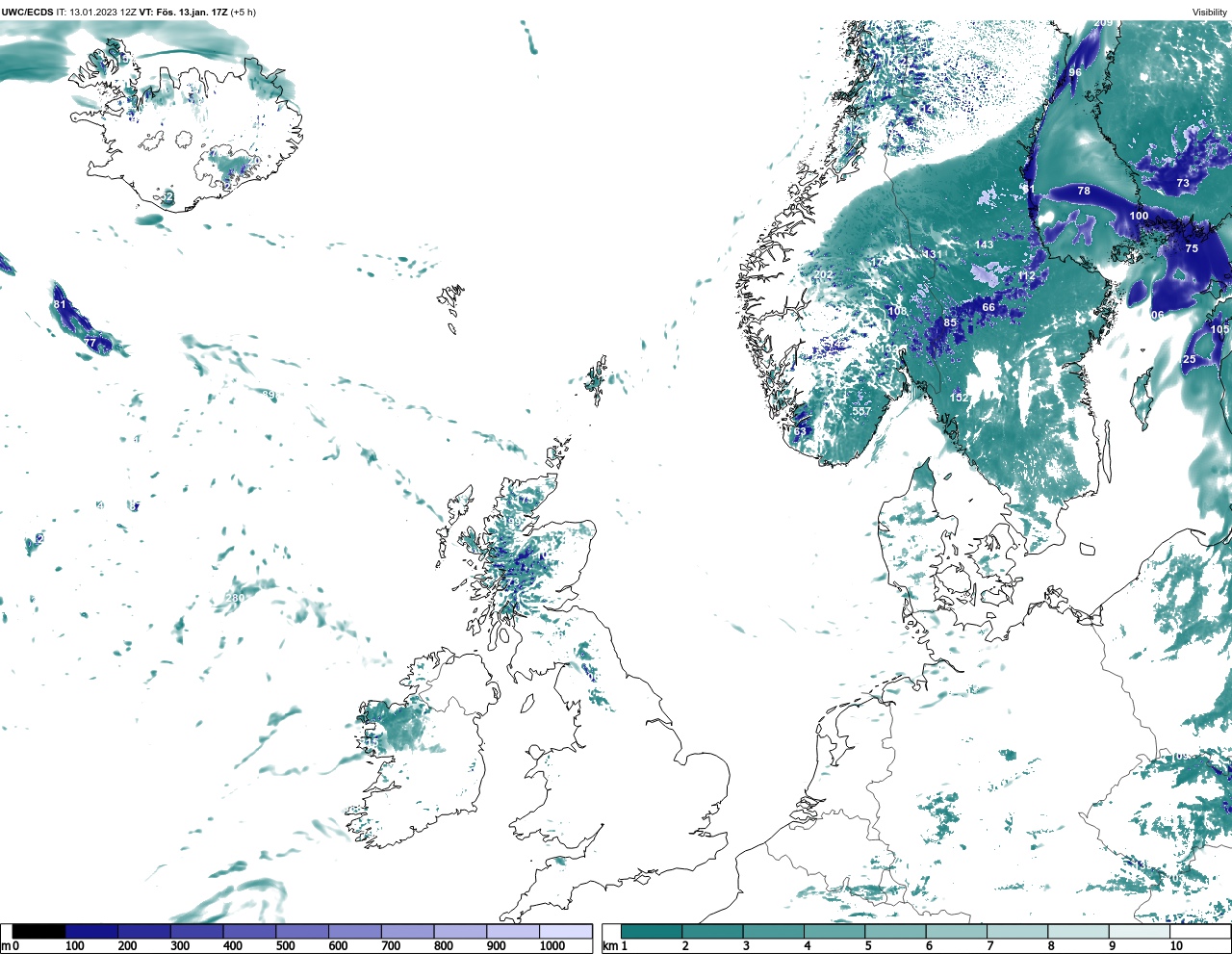1232x954 pixels.
Task: Select the 7–8 km pale teal swatch
Action: (1016, 931)
